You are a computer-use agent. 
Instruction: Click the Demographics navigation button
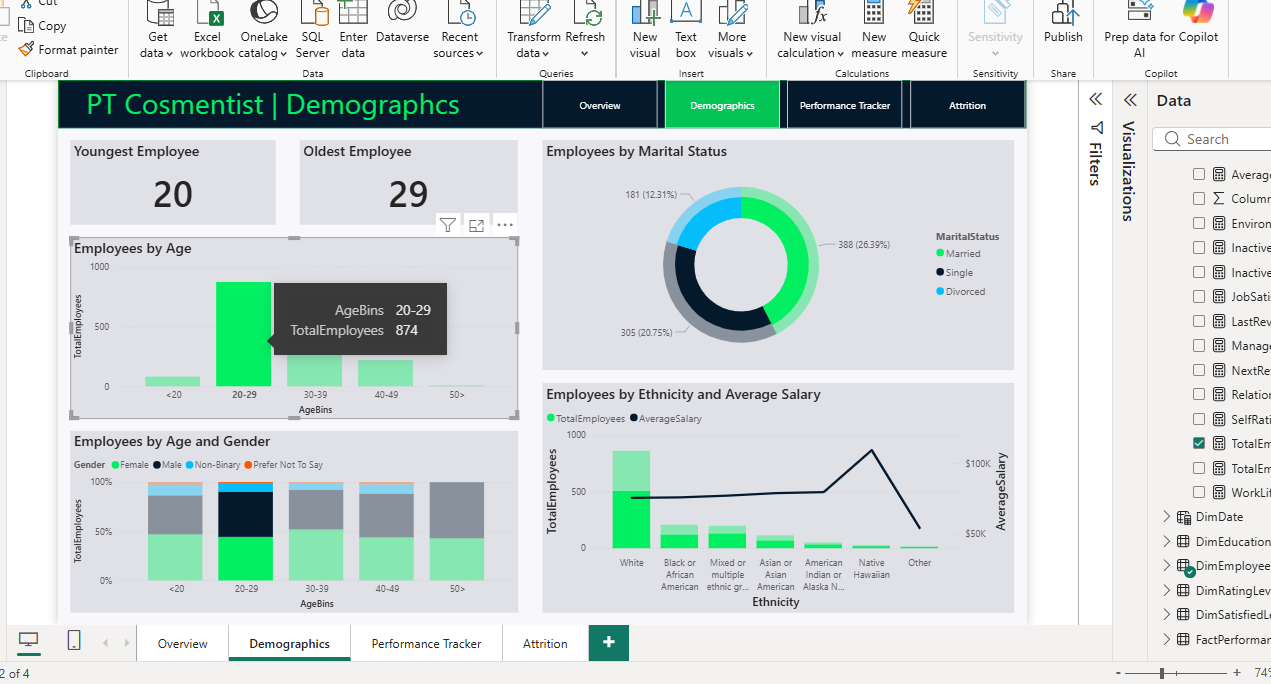[x=722, y=105]
